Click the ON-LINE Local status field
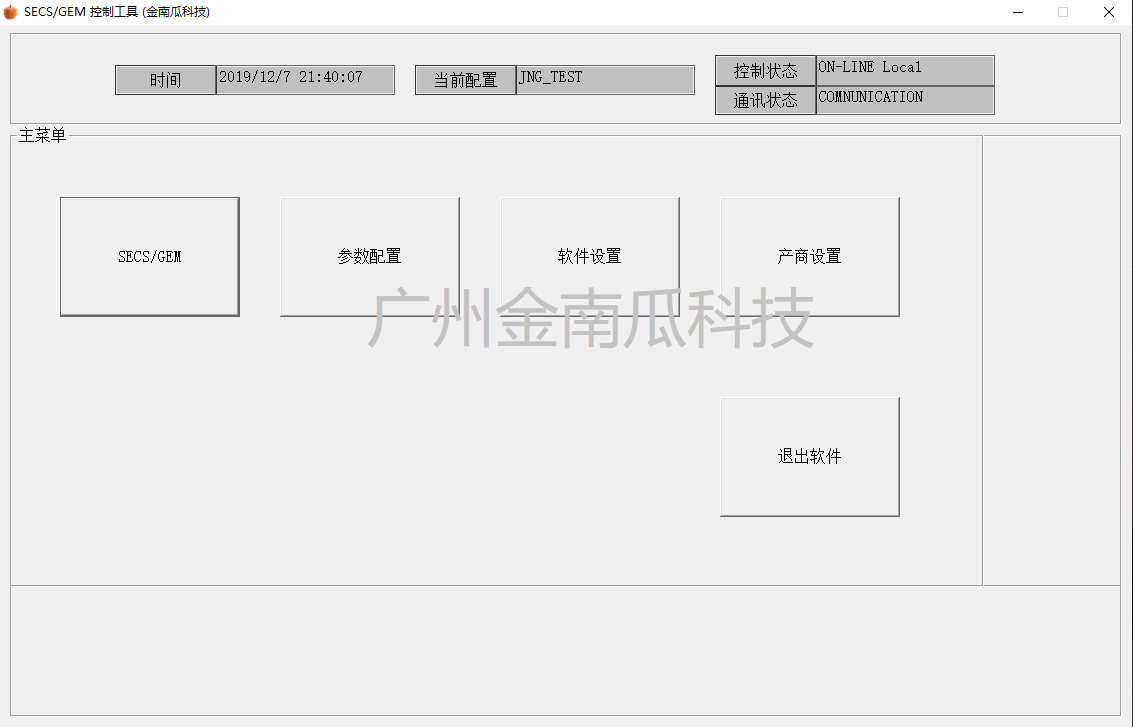Screen dimensions: 1133x727 pos(905,71)
